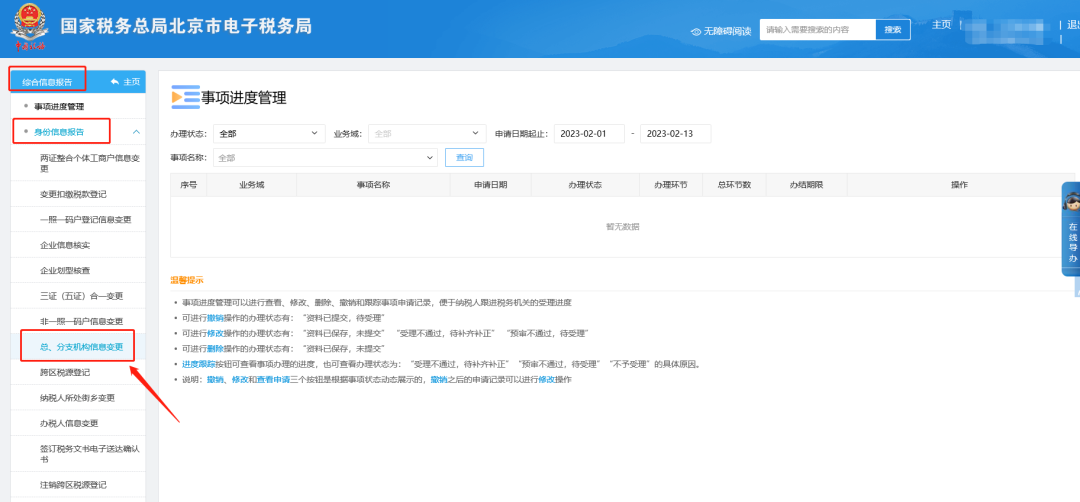Open 非一照一码户信息变更
This screenshot has height=502, width=1080.
click(x=81, y=322)
